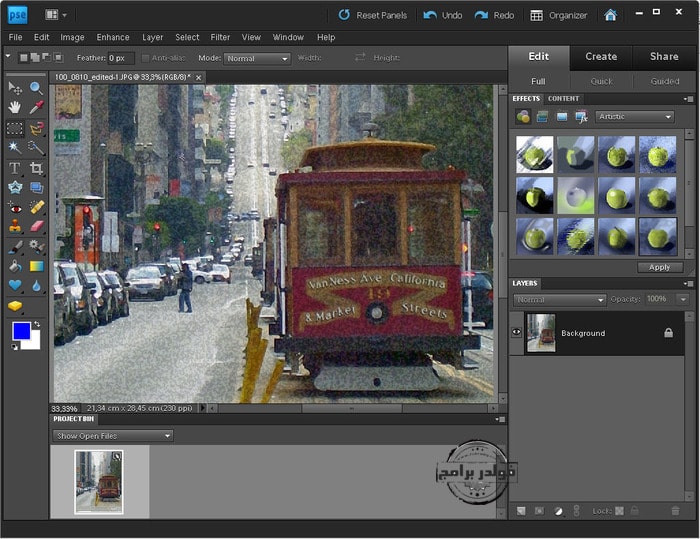Viewport: 700px width, 539px height.
Task: Select the Brush tool
Action: pos(15,247)
